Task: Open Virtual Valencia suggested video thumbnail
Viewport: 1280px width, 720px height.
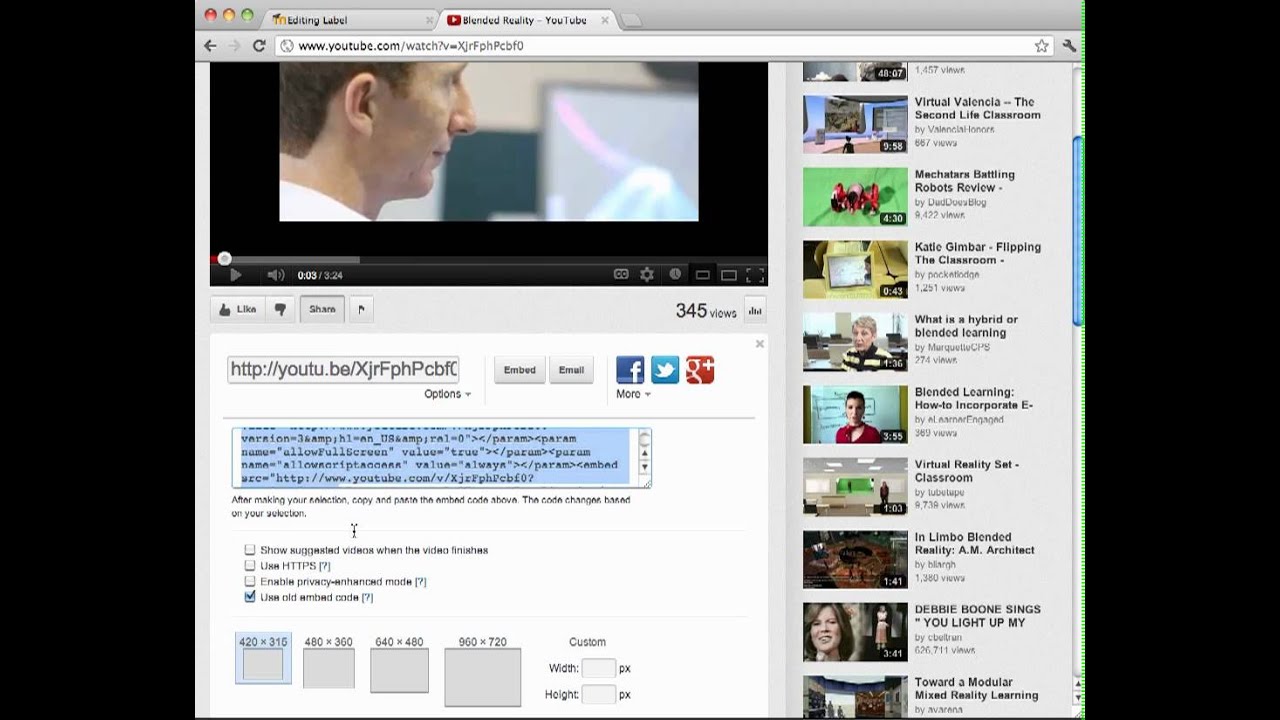Action: tap(855, 124)
